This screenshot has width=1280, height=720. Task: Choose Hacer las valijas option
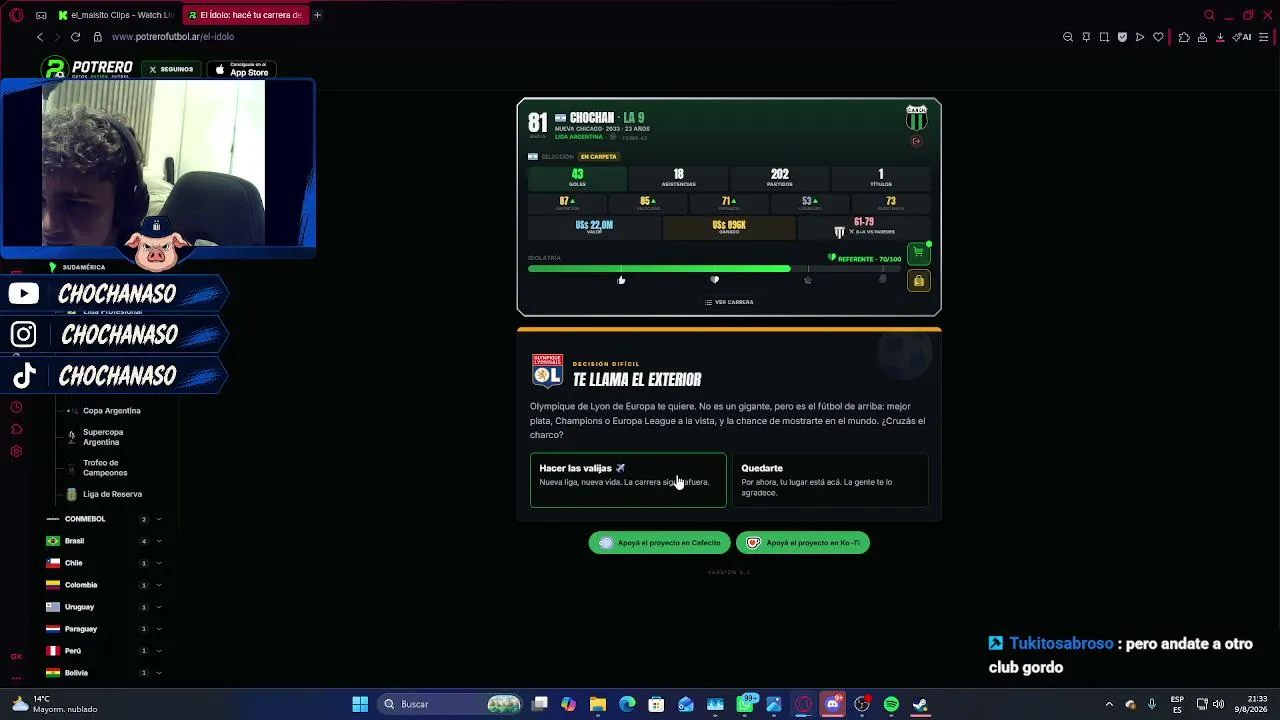point(628,480)
